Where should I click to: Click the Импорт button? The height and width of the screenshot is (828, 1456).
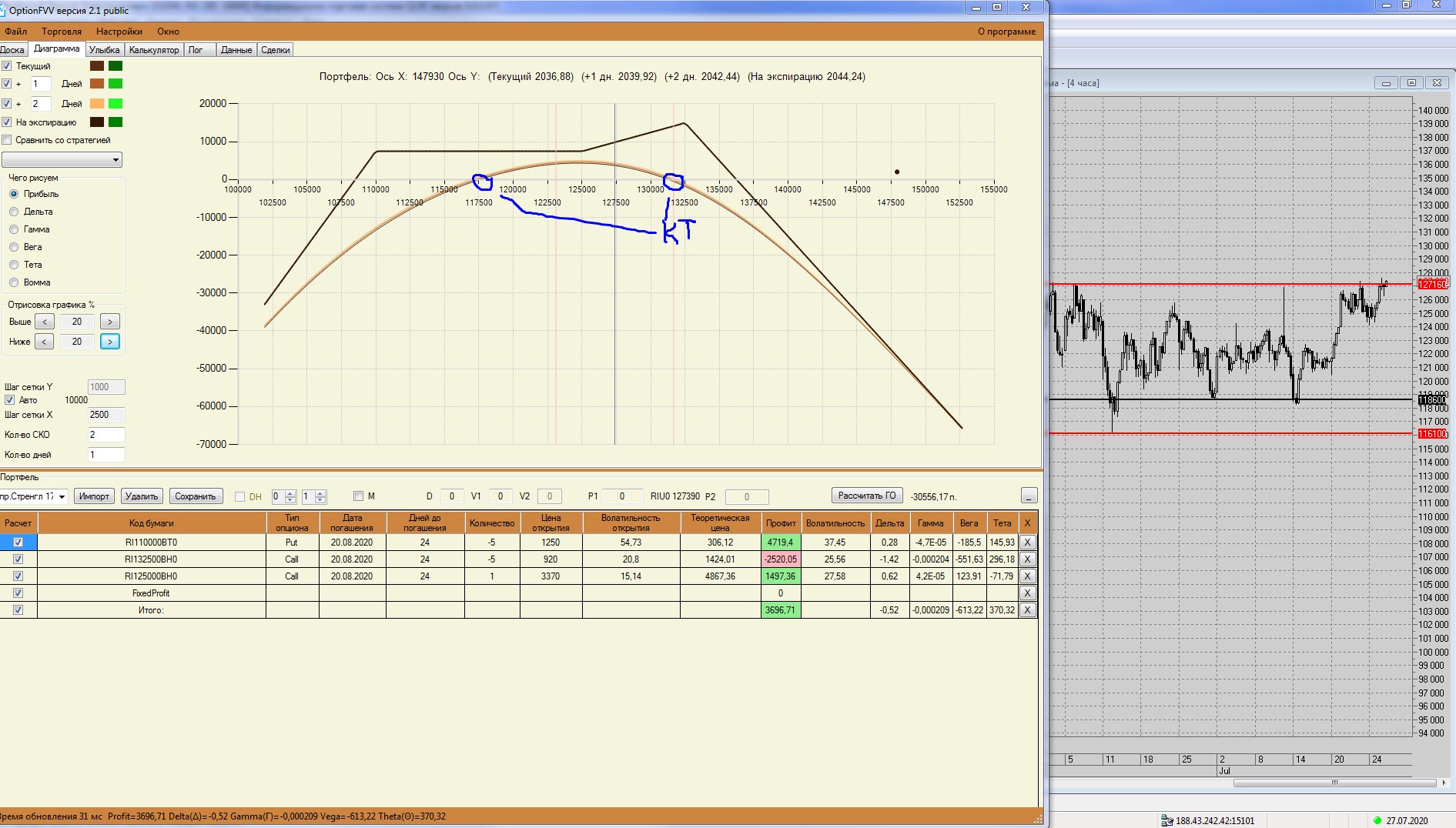[x=95, y=496]
